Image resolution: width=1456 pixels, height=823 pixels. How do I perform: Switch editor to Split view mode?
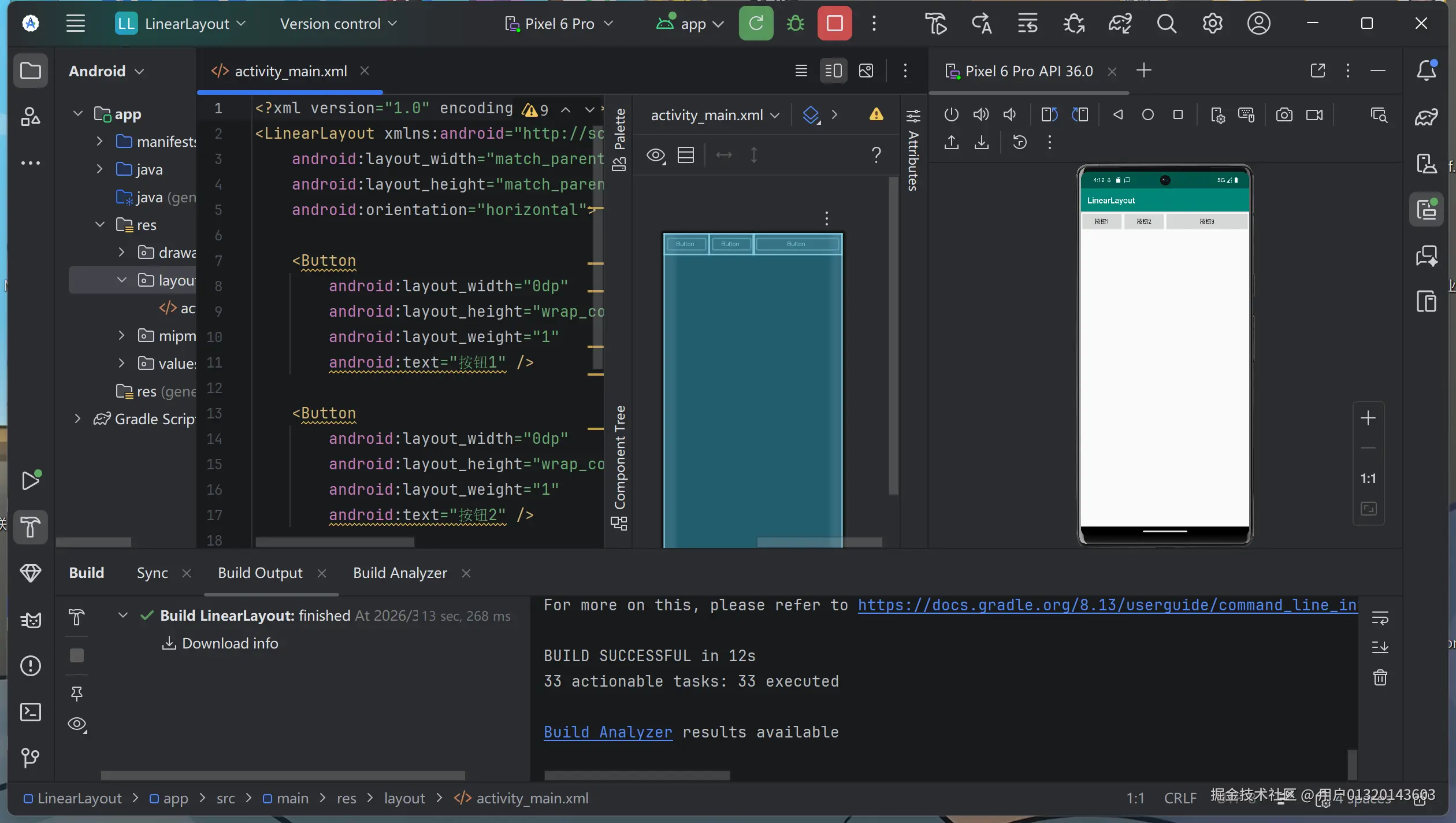pos(833,71)
